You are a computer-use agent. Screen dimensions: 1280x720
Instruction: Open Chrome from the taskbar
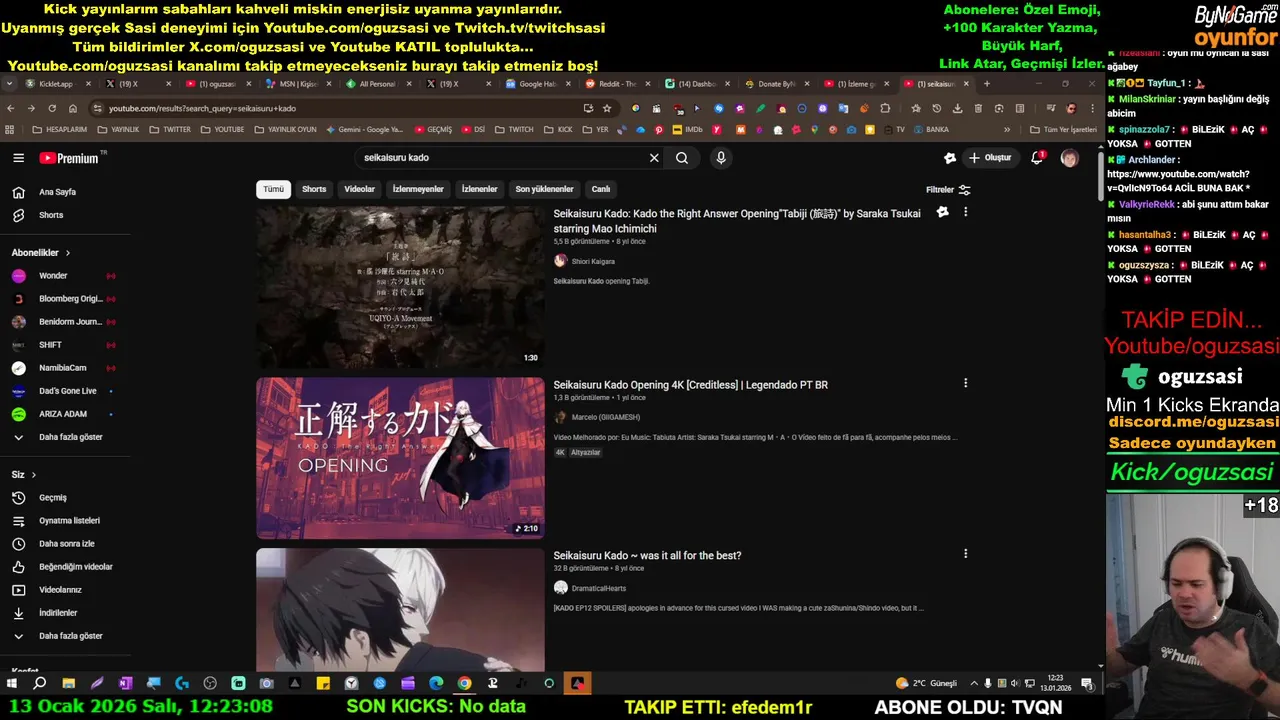[x=465, y=684]
